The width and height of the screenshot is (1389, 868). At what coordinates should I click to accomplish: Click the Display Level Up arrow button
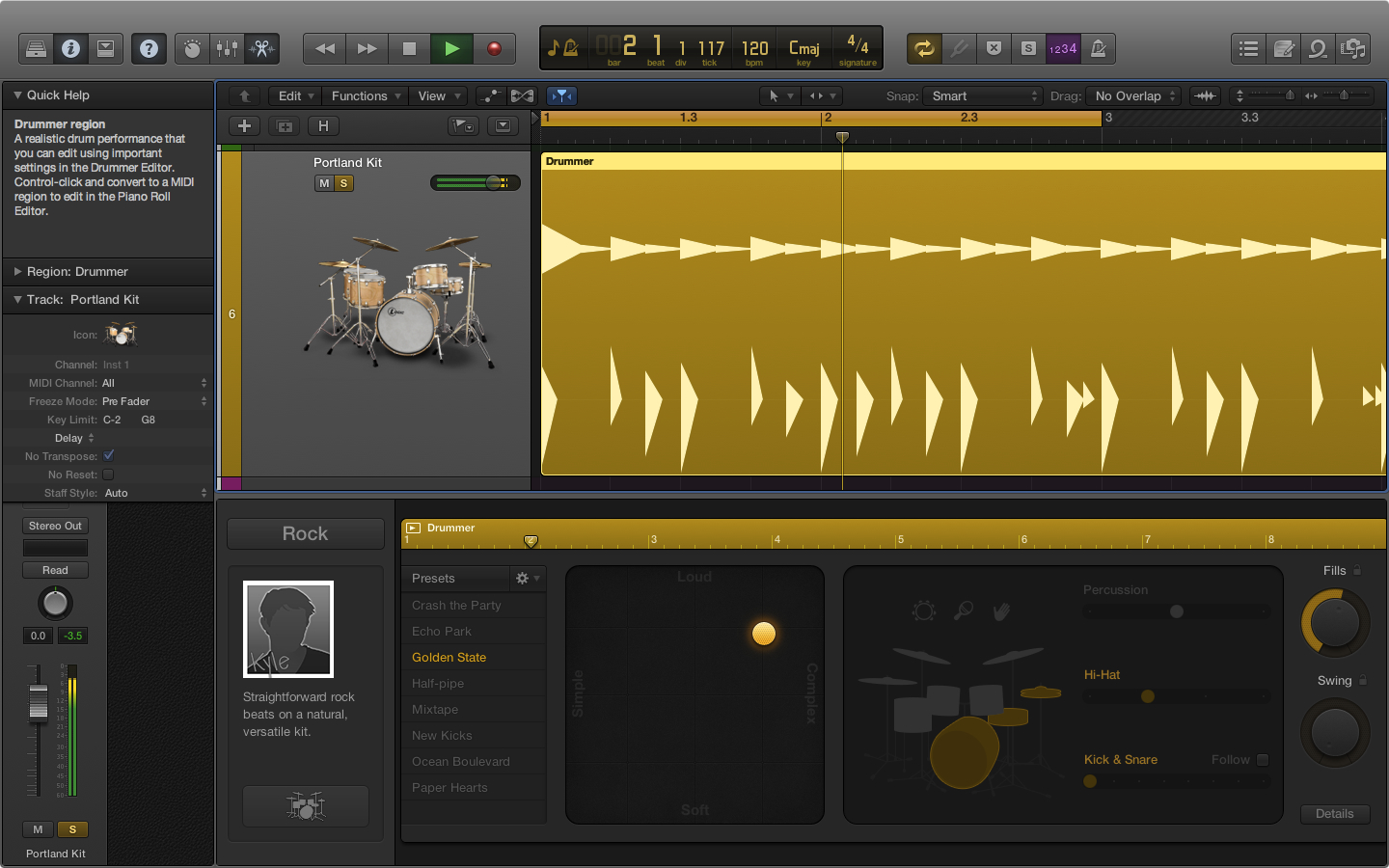point(245,95)
